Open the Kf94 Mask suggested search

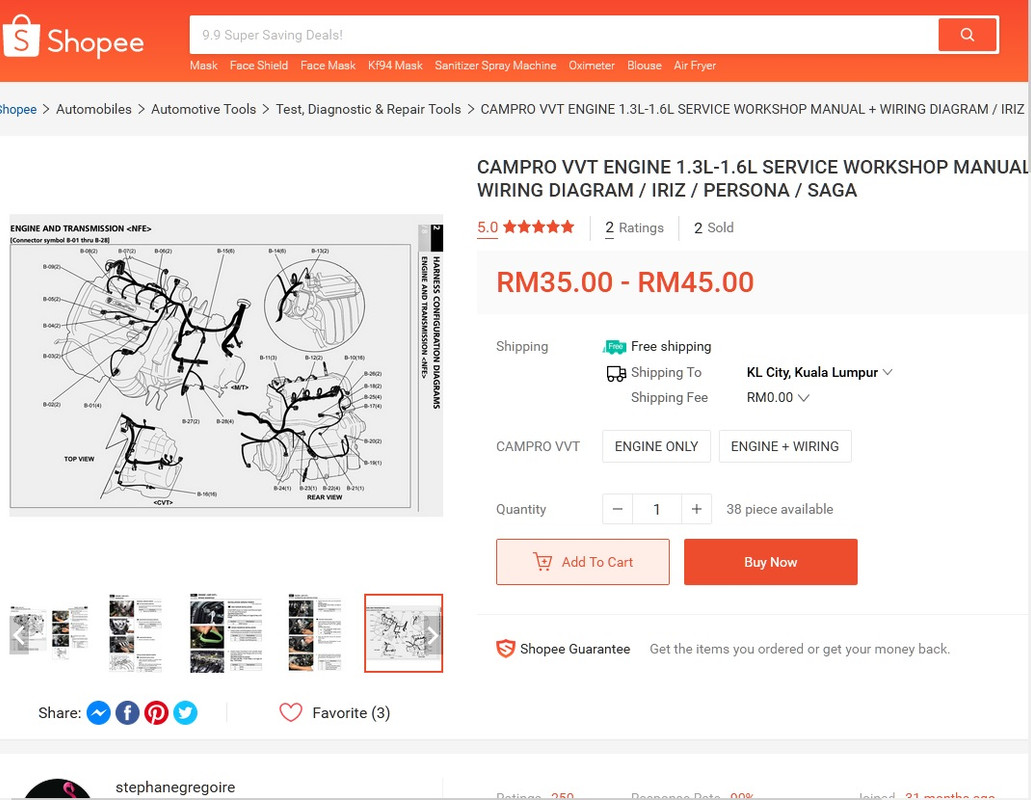[x=395, y=66]
